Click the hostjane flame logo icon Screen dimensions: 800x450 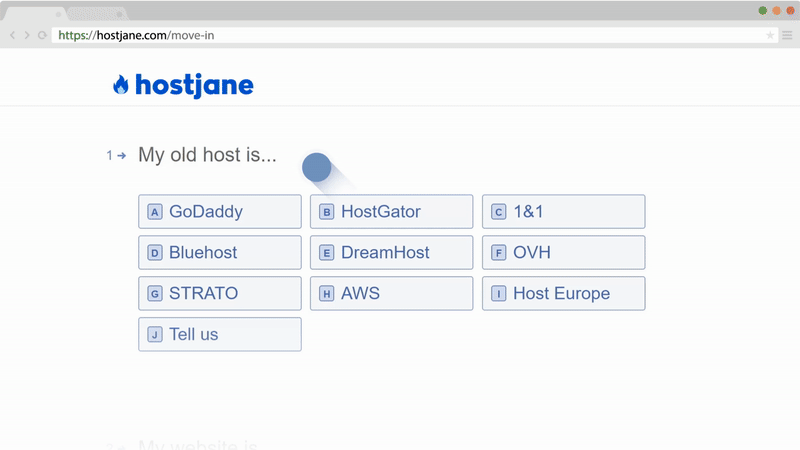click(x=121, y=85)
